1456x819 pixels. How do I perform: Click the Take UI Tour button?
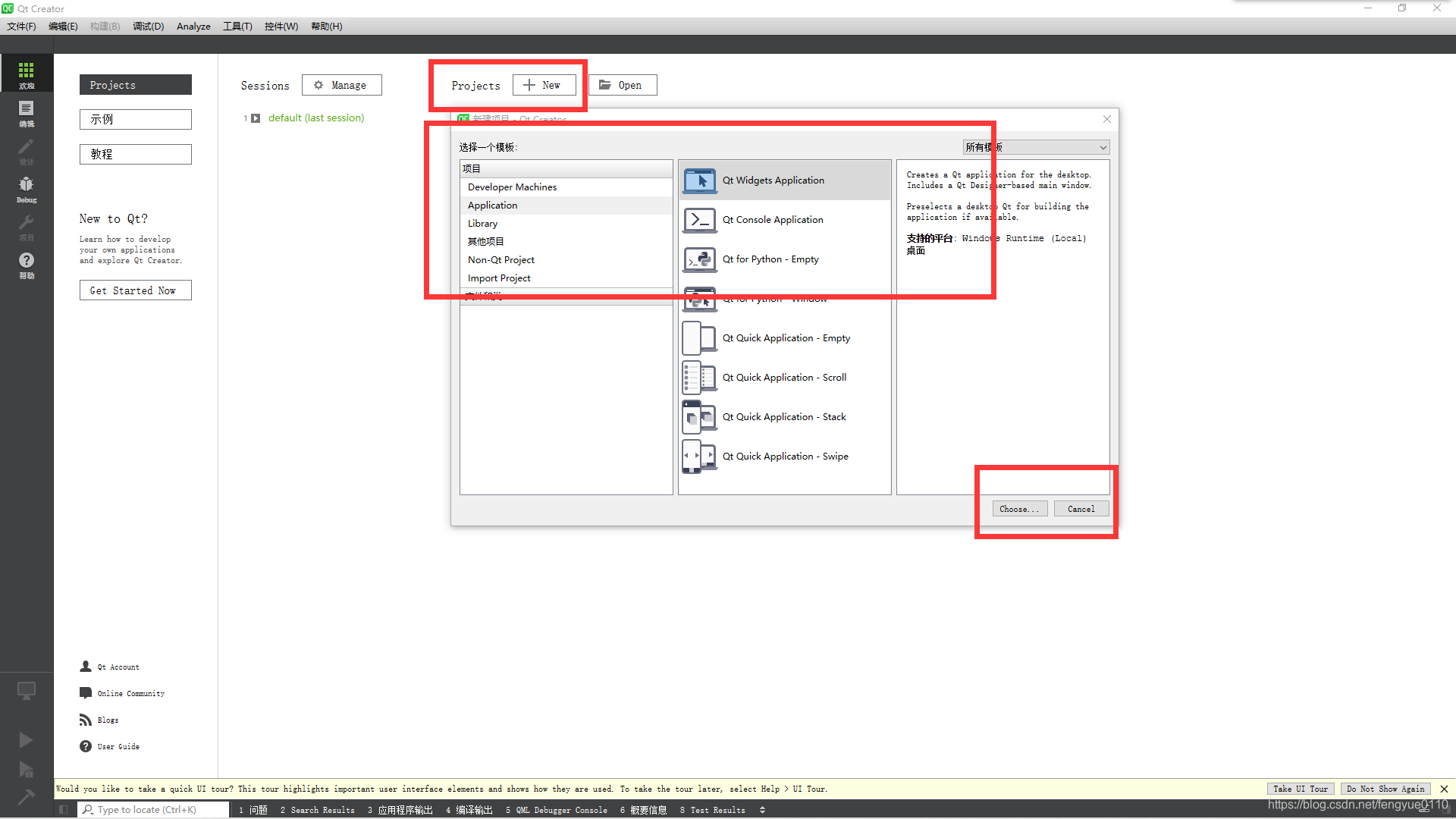[1300, 789]
